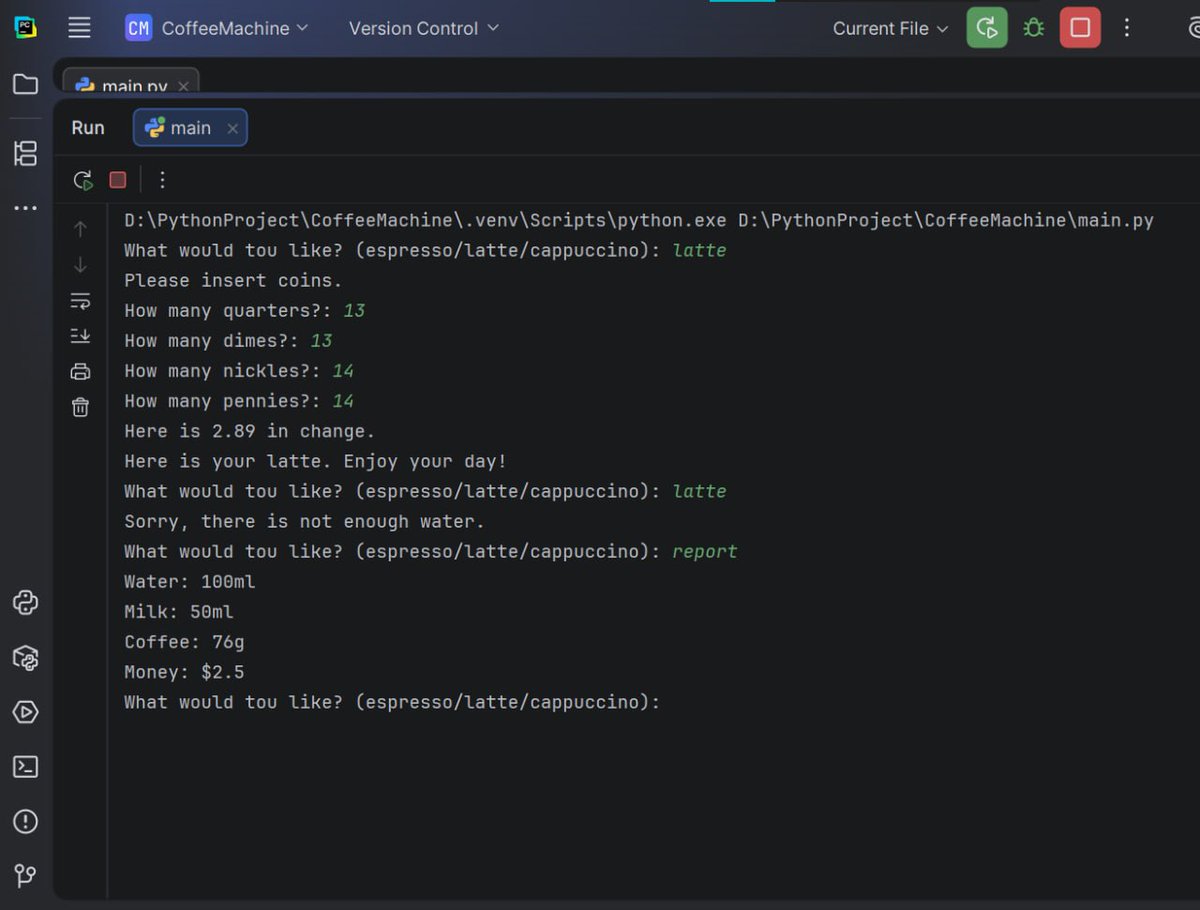Jump up the stack trace with the up arrow
1200x910 pixels.
point(81,229)
